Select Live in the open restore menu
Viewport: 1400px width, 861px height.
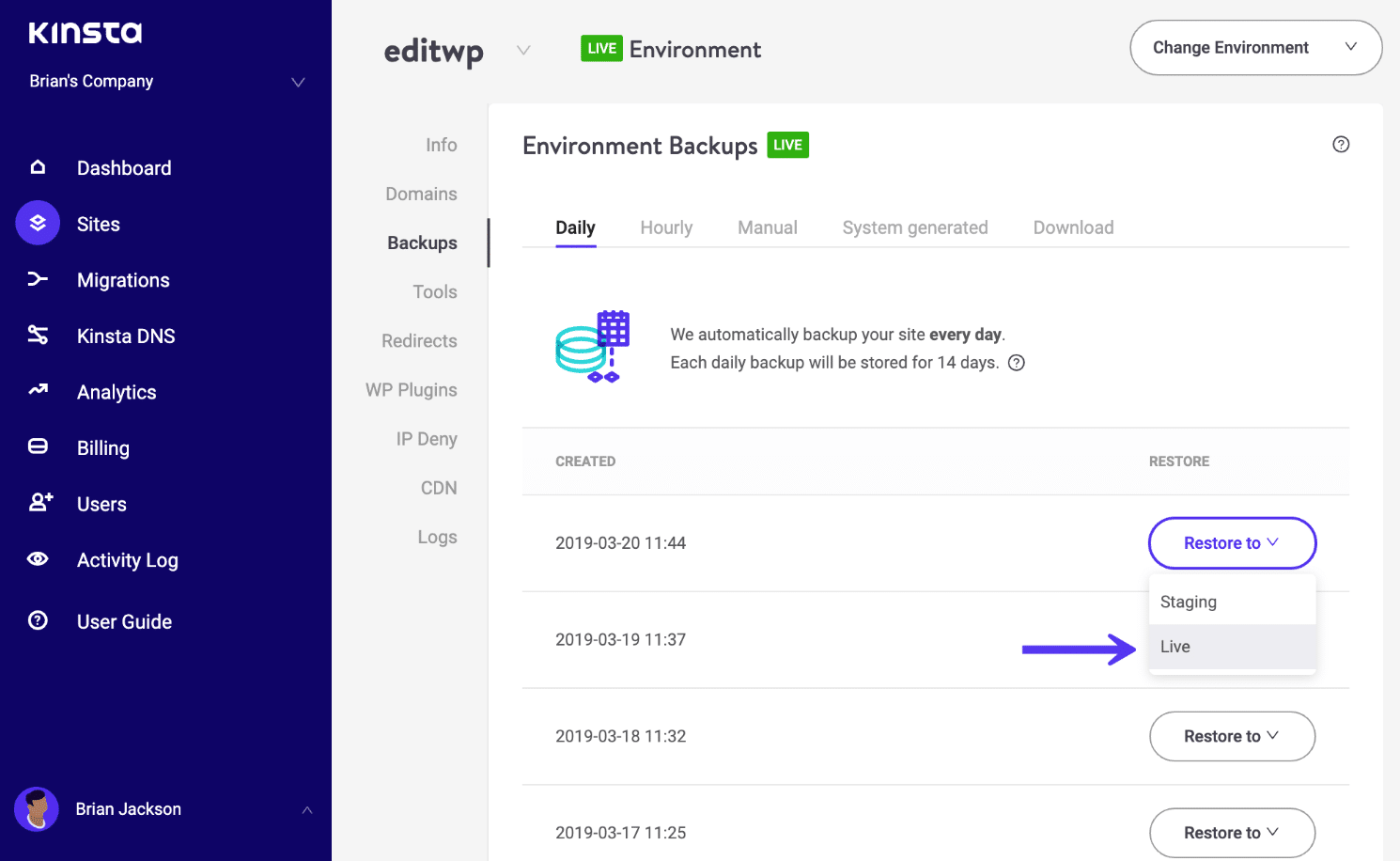1174,646
